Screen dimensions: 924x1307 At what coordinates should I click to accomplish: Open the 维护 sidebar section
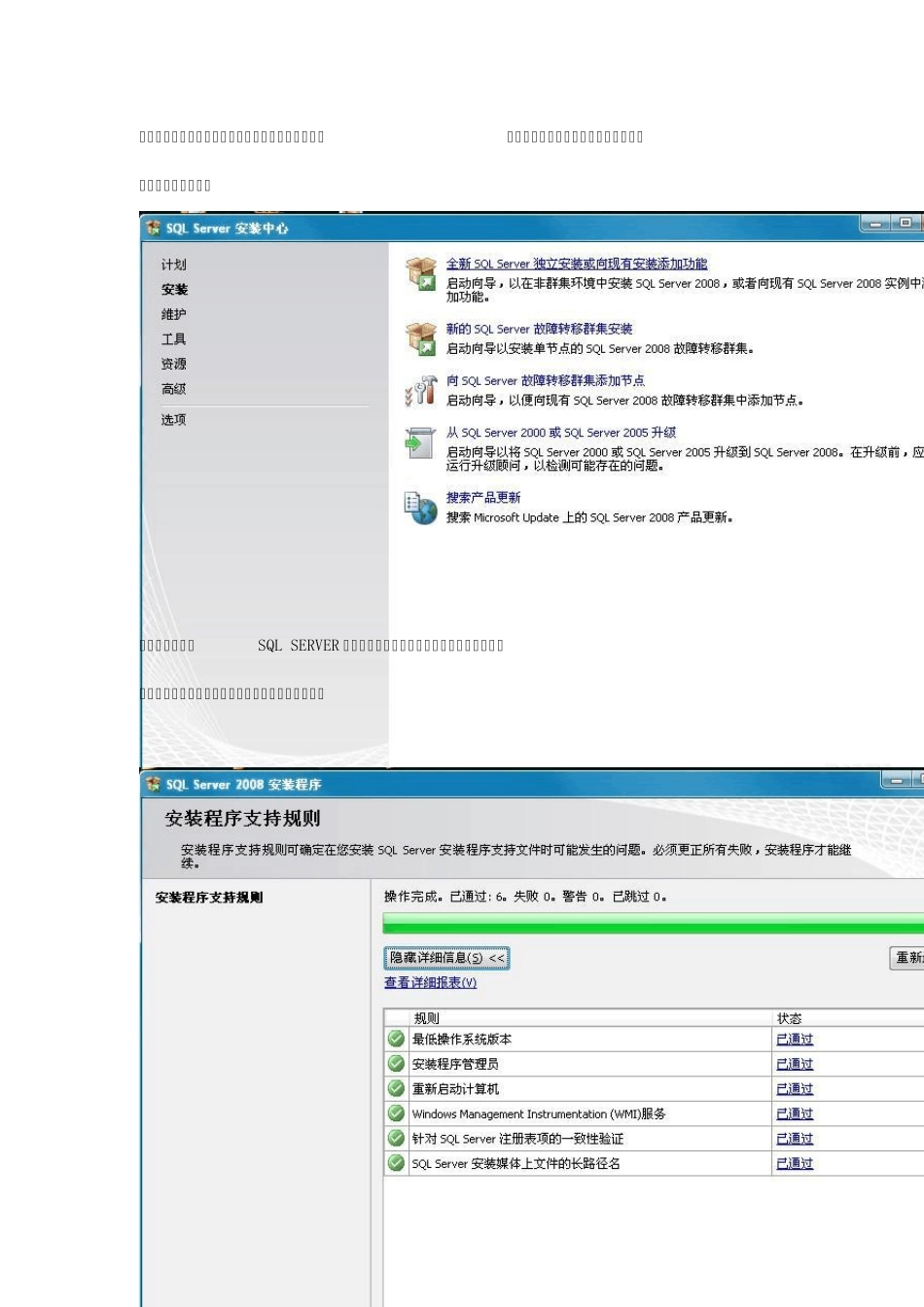174,314
